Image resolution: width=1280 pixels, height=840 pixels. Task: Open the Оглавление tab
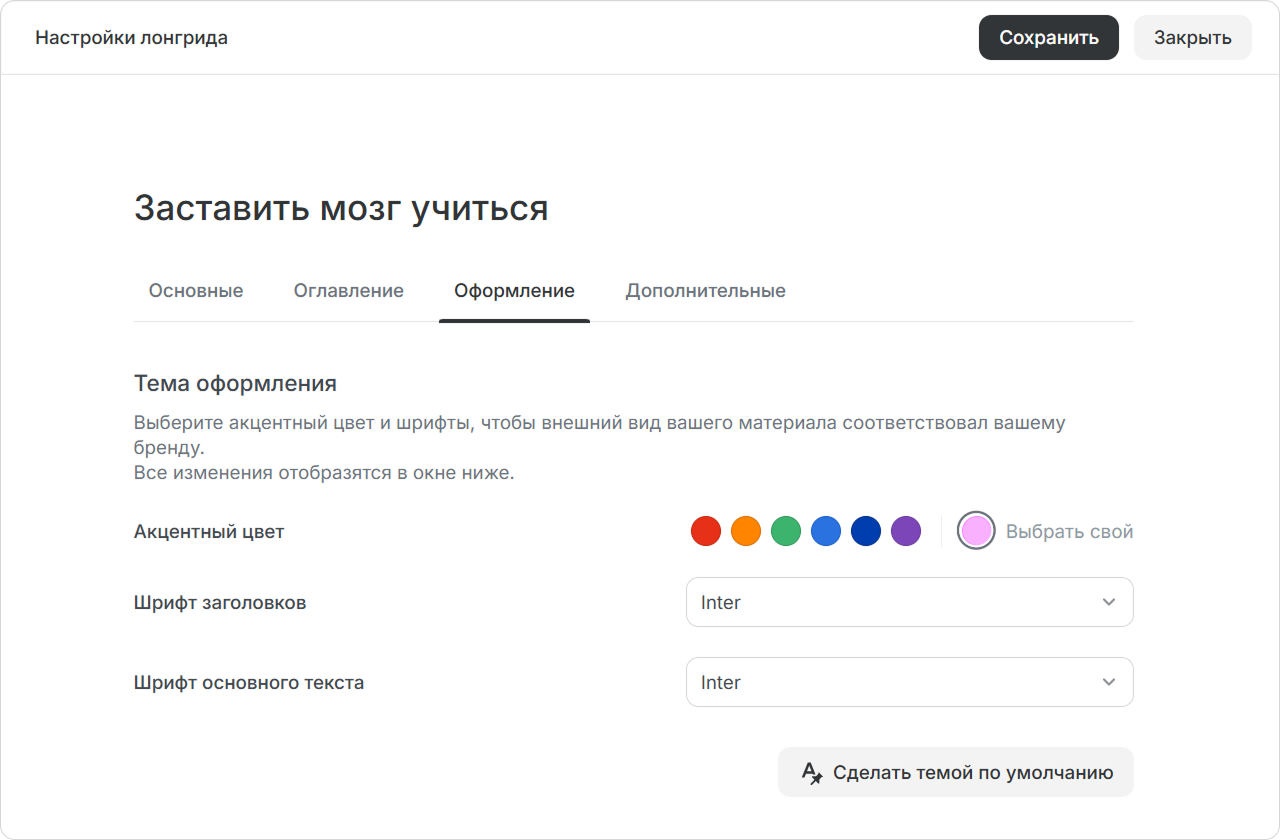(349, 291)
